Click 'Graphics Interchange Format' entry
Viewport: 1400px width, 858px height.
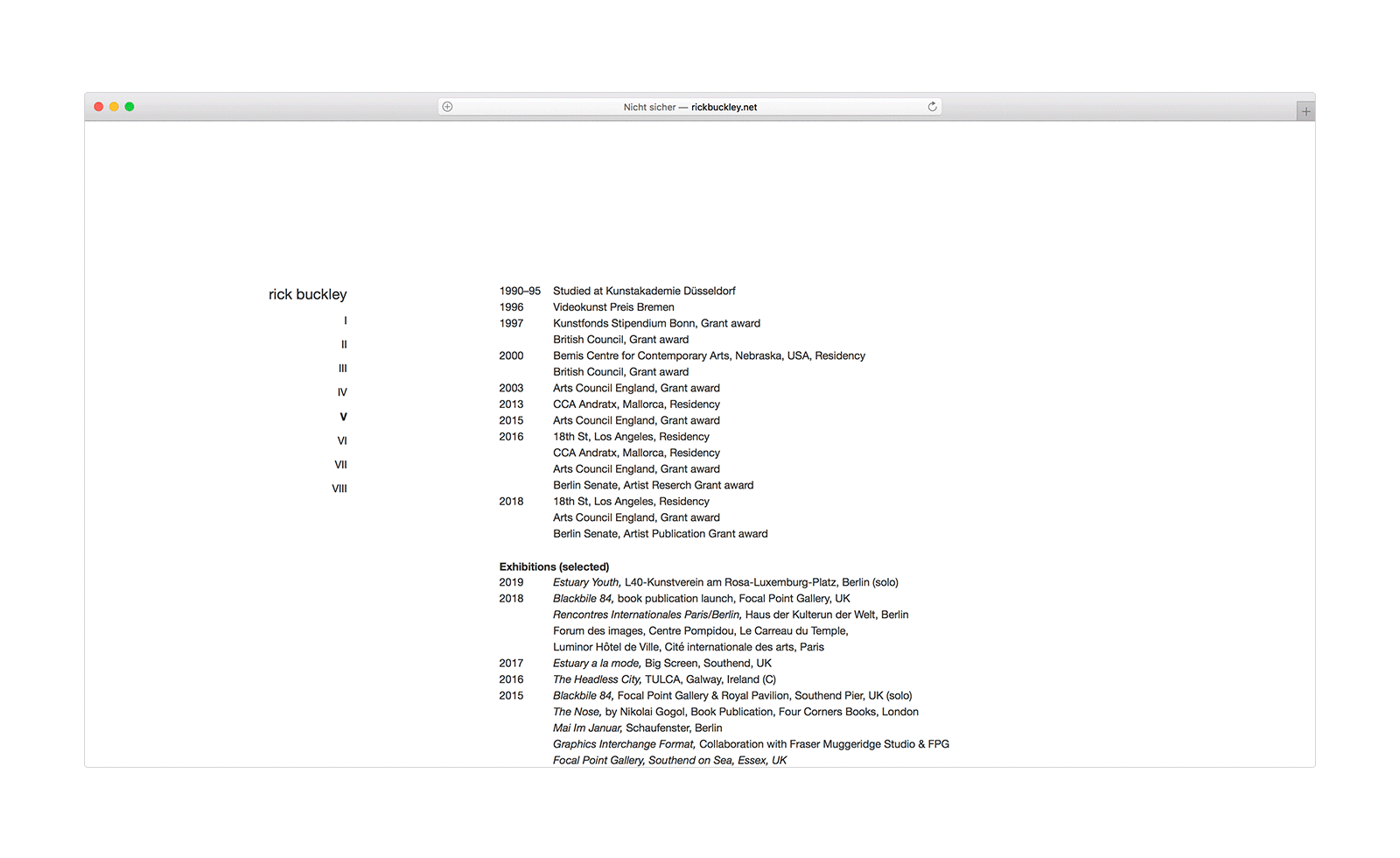(x=751, y=744)
